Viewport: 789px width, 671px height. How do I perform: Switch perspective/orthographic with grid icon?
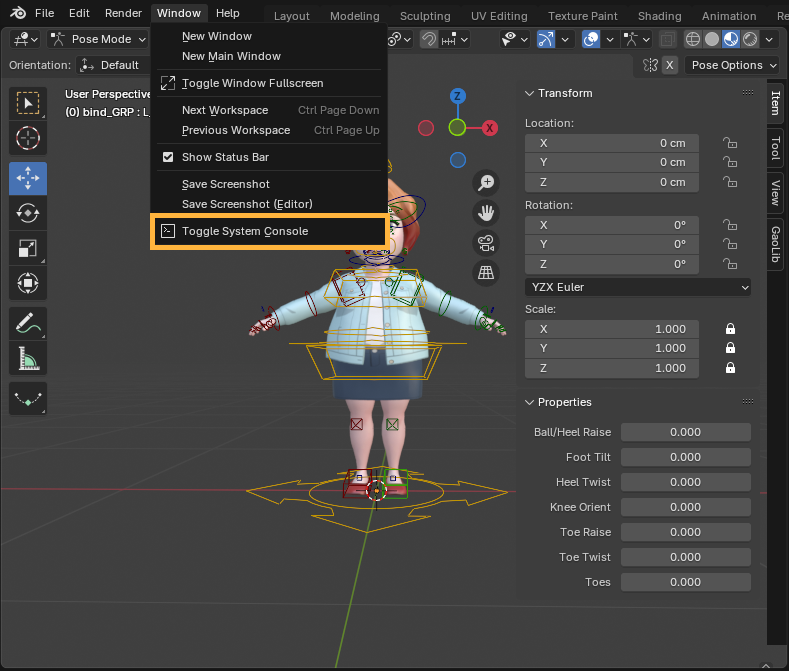[486, 272]
